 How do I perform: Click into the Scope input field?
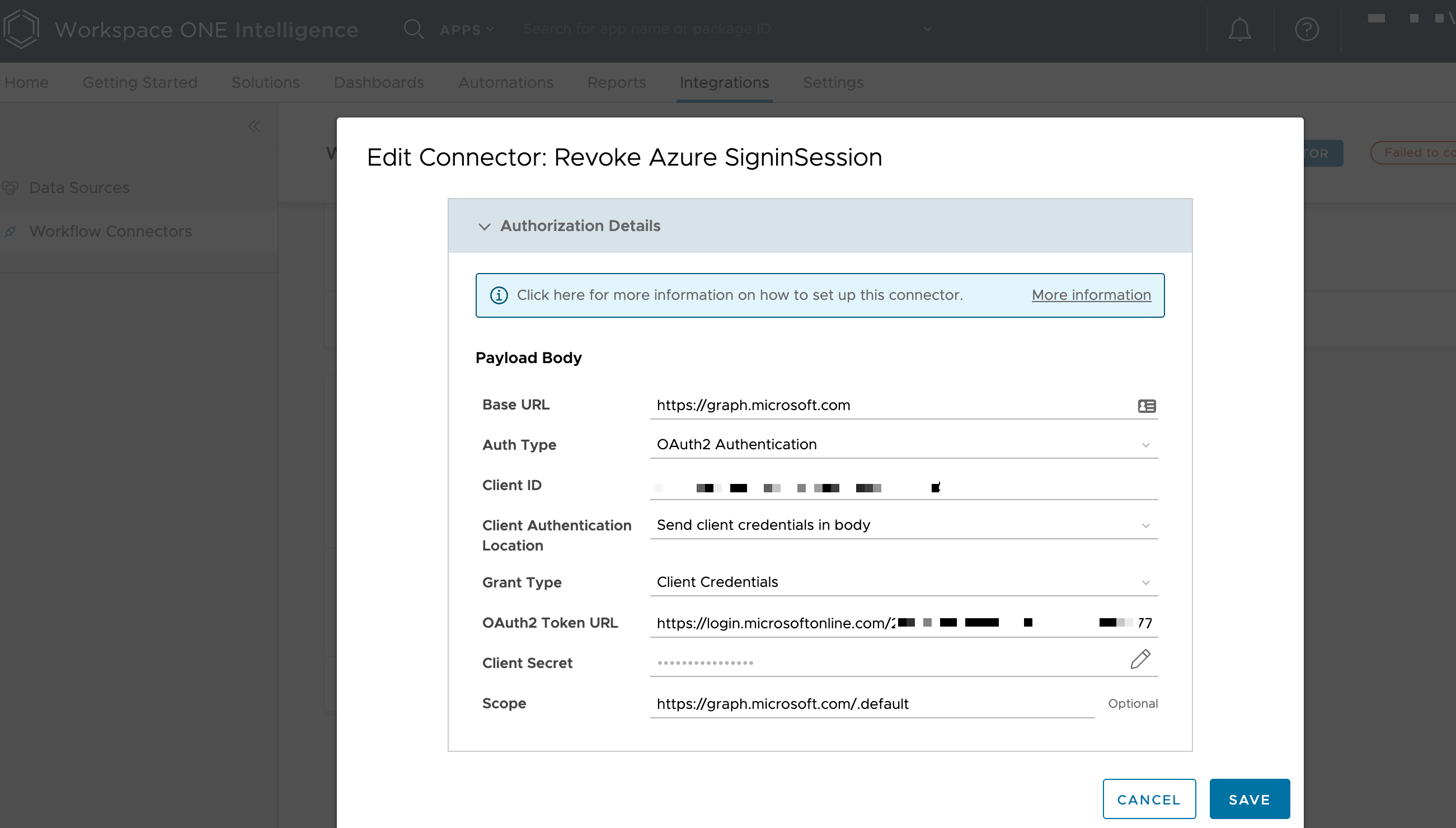(871, 704)
